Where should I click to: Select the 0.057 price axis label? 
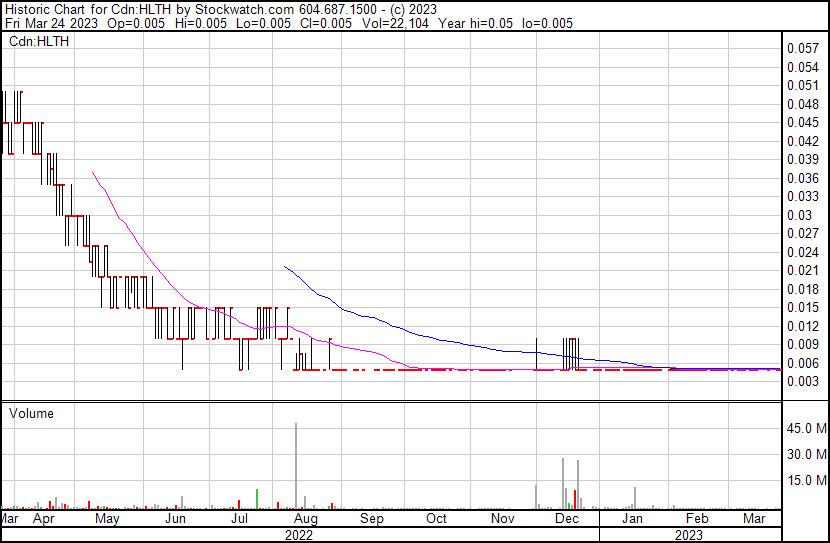pos(802,48)
